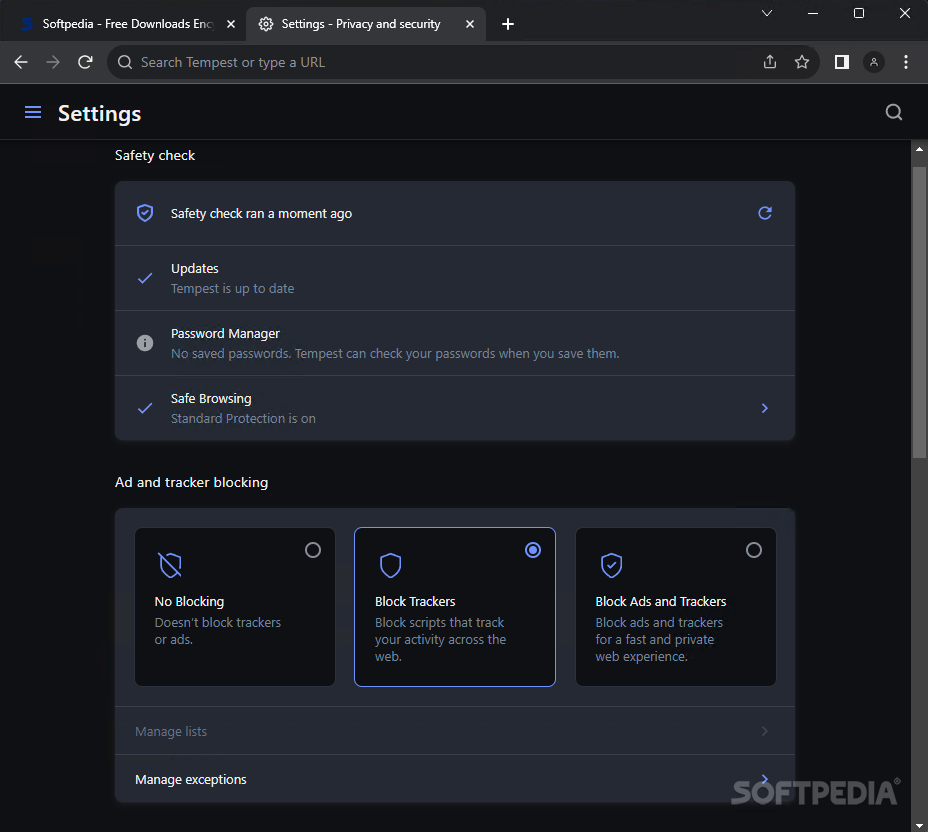The width and height of the screenshot is (928, 832).
Task: Click the Block Trackers card title
Action: click(415, 601)
